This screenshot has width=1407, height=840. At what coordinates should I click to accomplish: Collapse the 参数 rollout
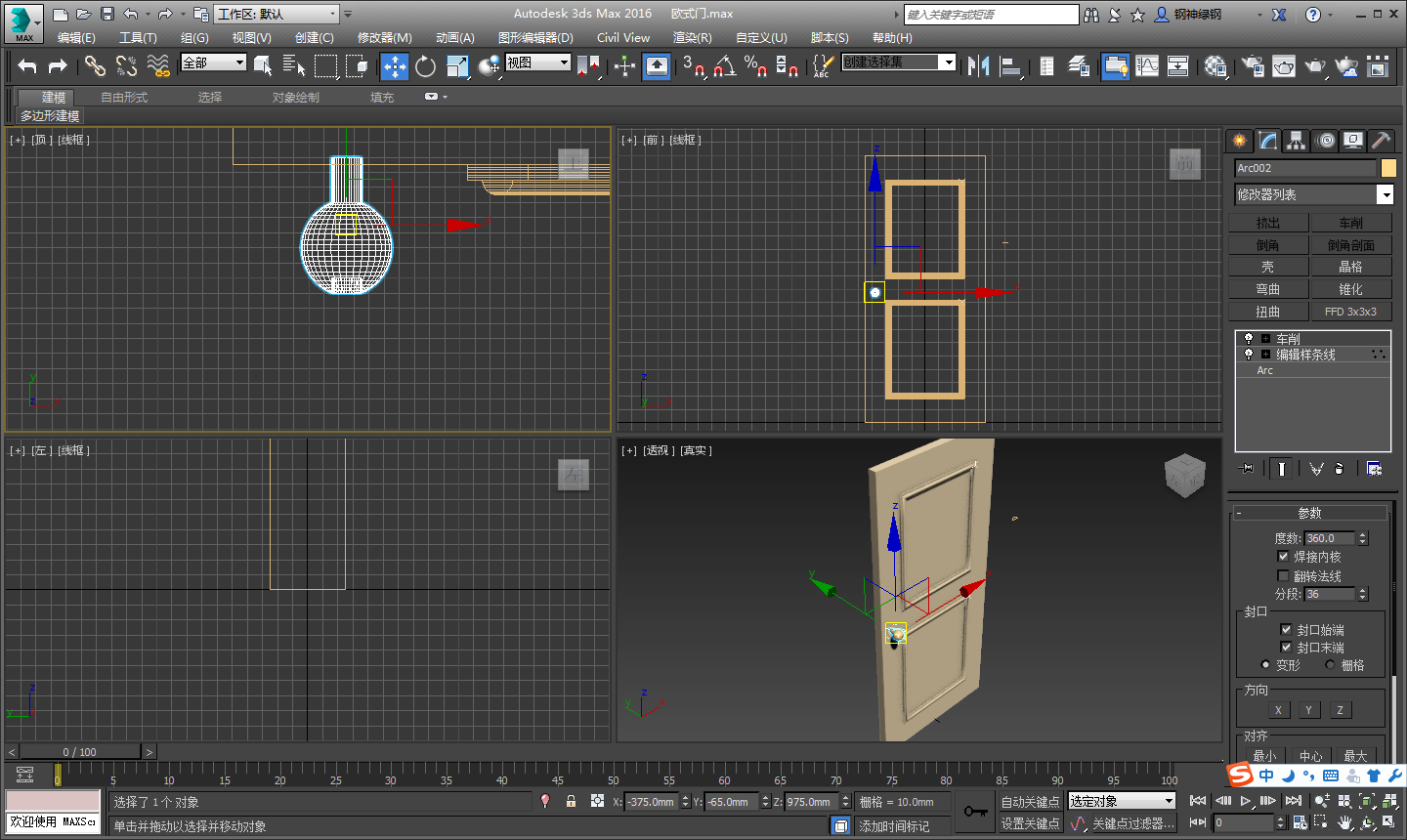click(1309, 513)
